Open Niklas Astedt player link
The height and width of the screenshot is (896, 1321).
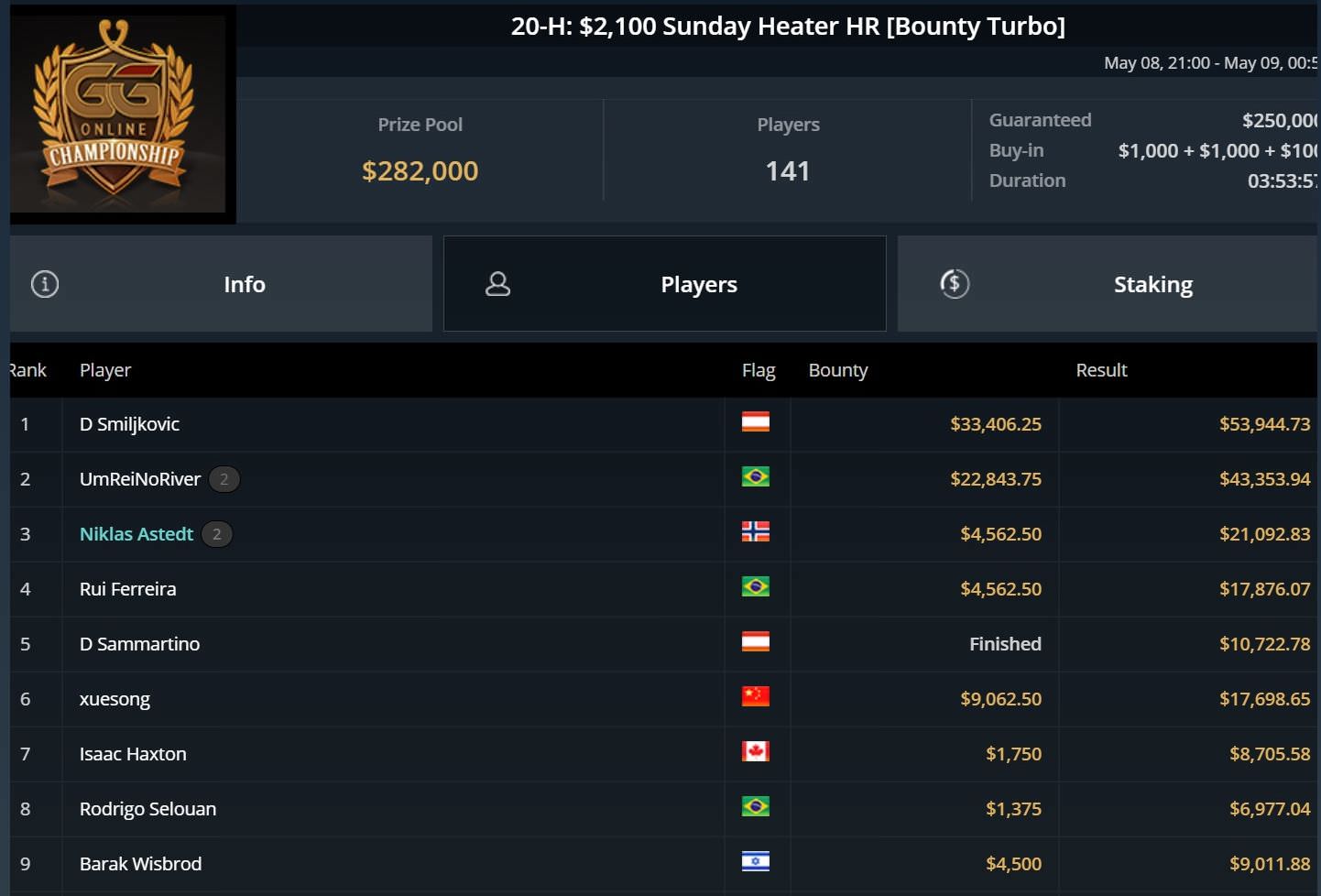[x=136, y=534]
